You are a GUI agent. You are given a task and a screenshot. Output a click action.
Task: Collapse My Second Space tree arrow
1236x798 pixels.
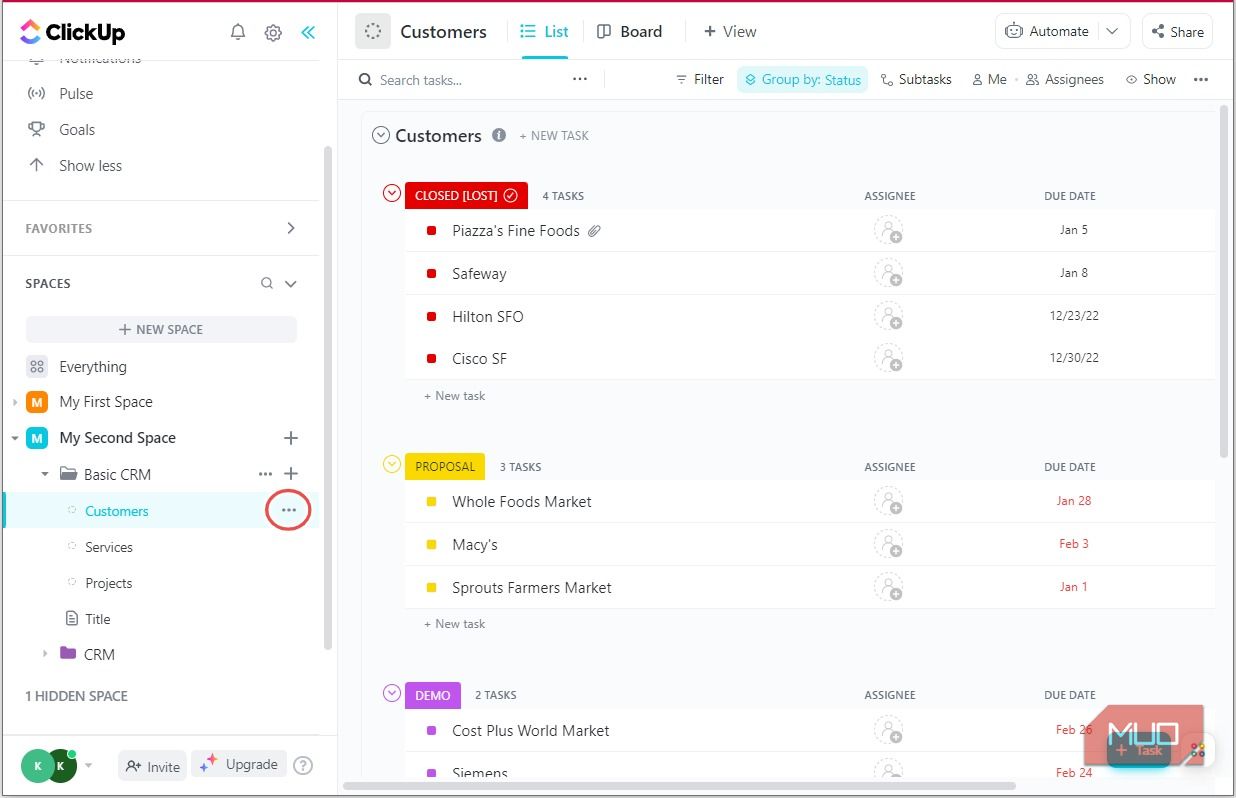click(x=14, y=438)
